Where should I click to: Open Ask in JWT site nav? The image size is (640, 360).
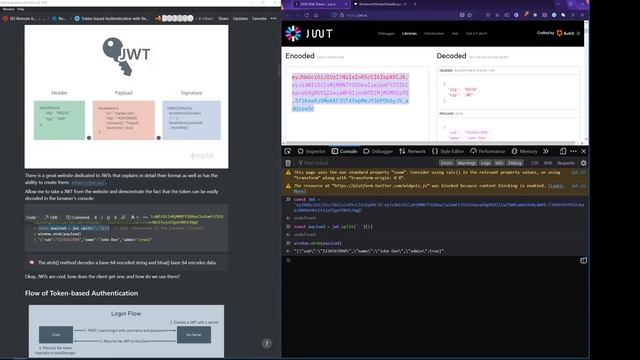point(455,33)
